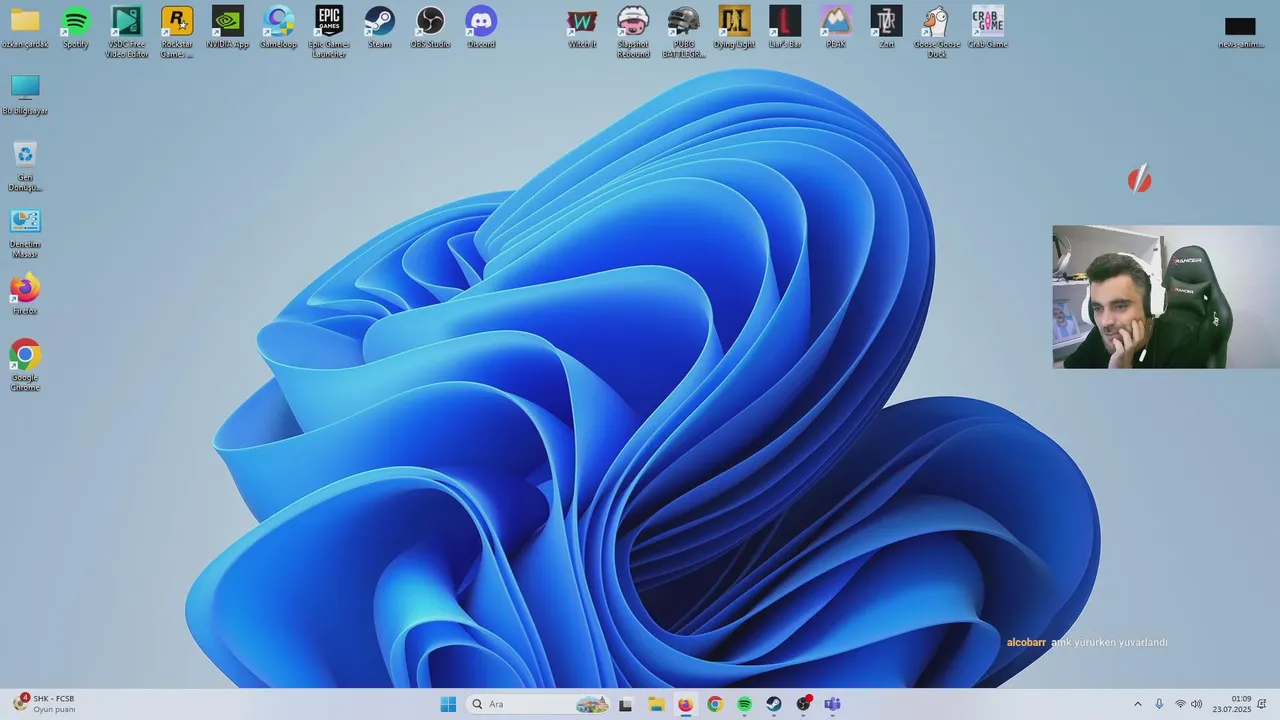Open the volume speaker tray icon
1280x720 pixels.
[1197, 704]
